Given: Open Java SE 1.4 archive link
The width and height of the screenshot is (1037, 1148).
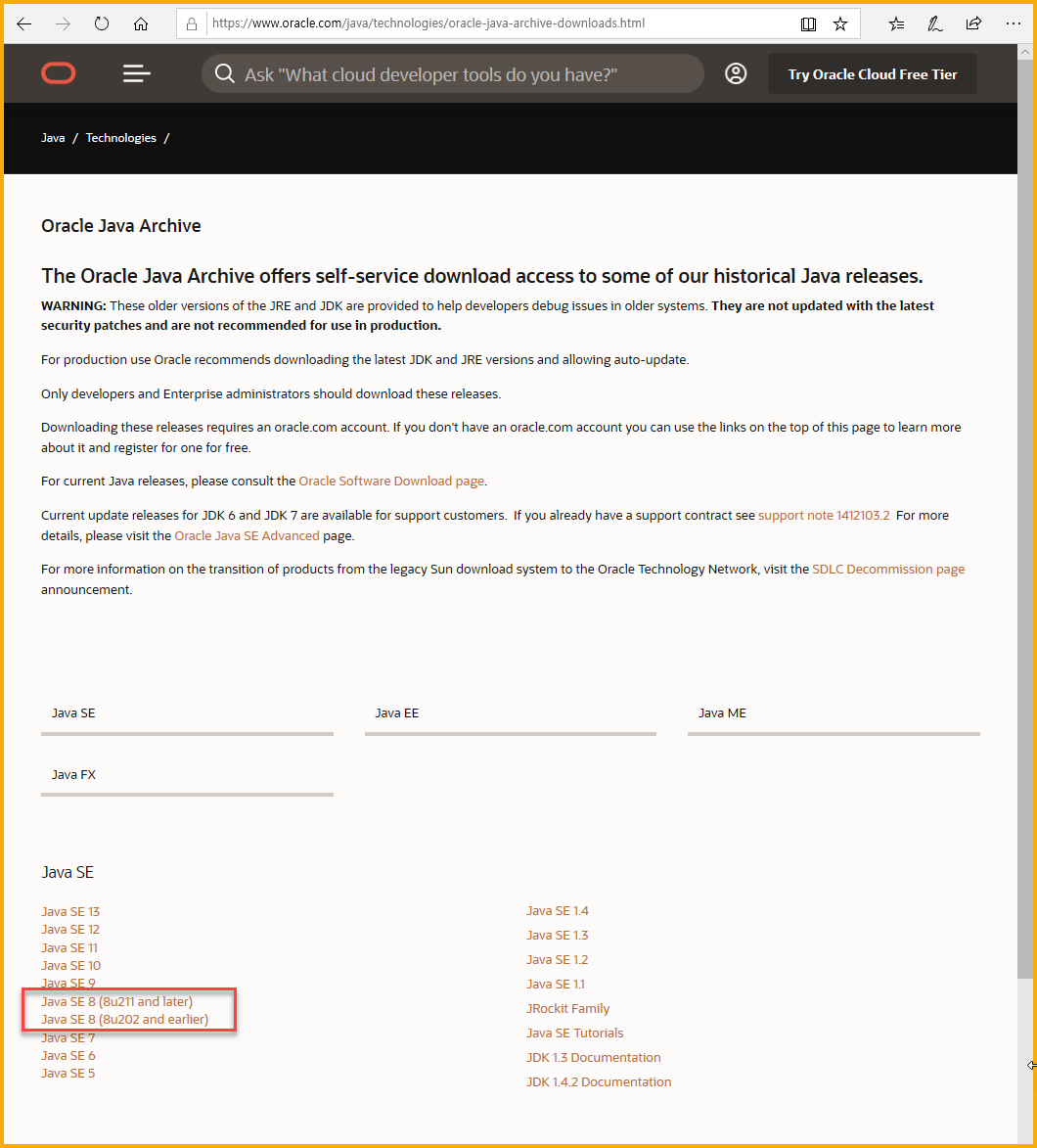Looking at the screenshot, I should click(558, 911).
